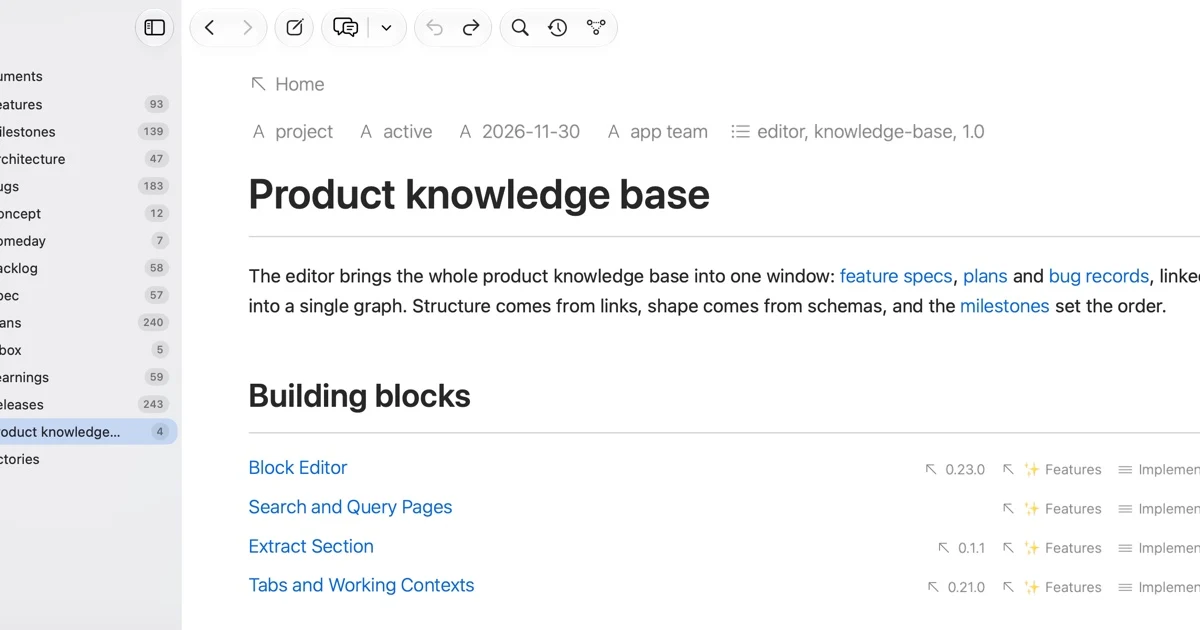Redo the last undone edit

(x=471, y=28)
